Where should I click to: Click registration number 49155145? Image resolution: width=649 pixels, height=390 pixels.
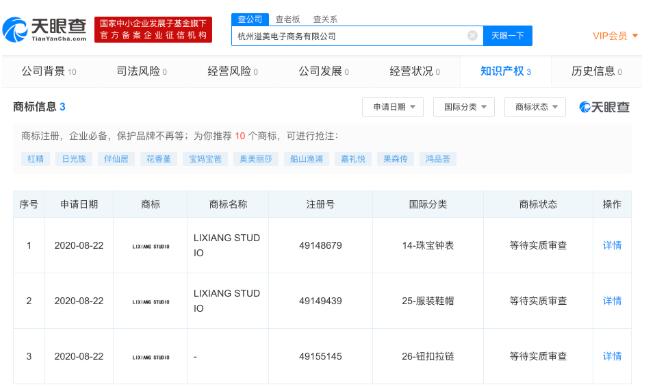320,356
